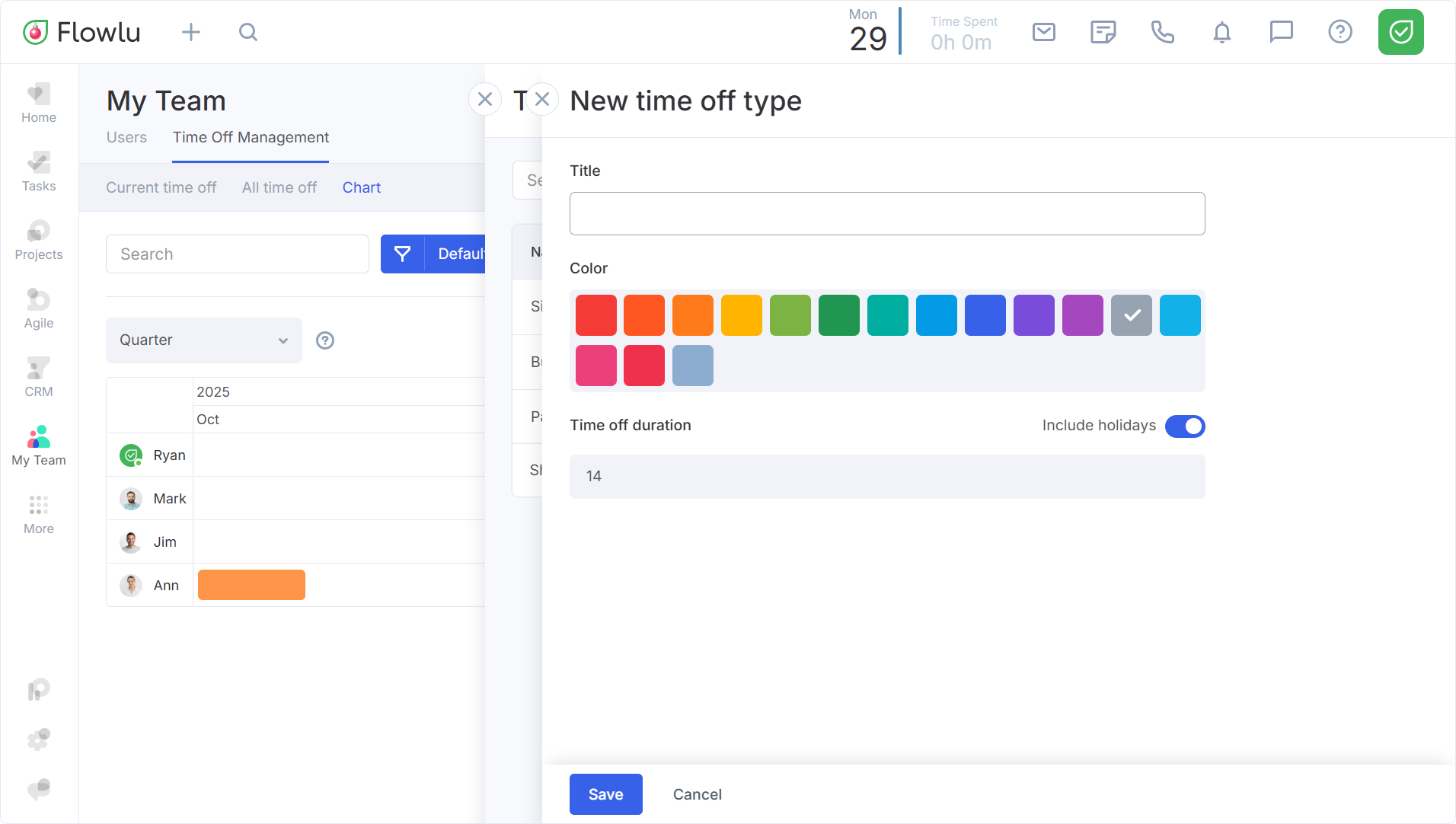Image resolution: width=1456 pixels, height=824 pixels.
Task: Pick the dark green color swatch
Action: pyautogui.click(x=838, y=315)
